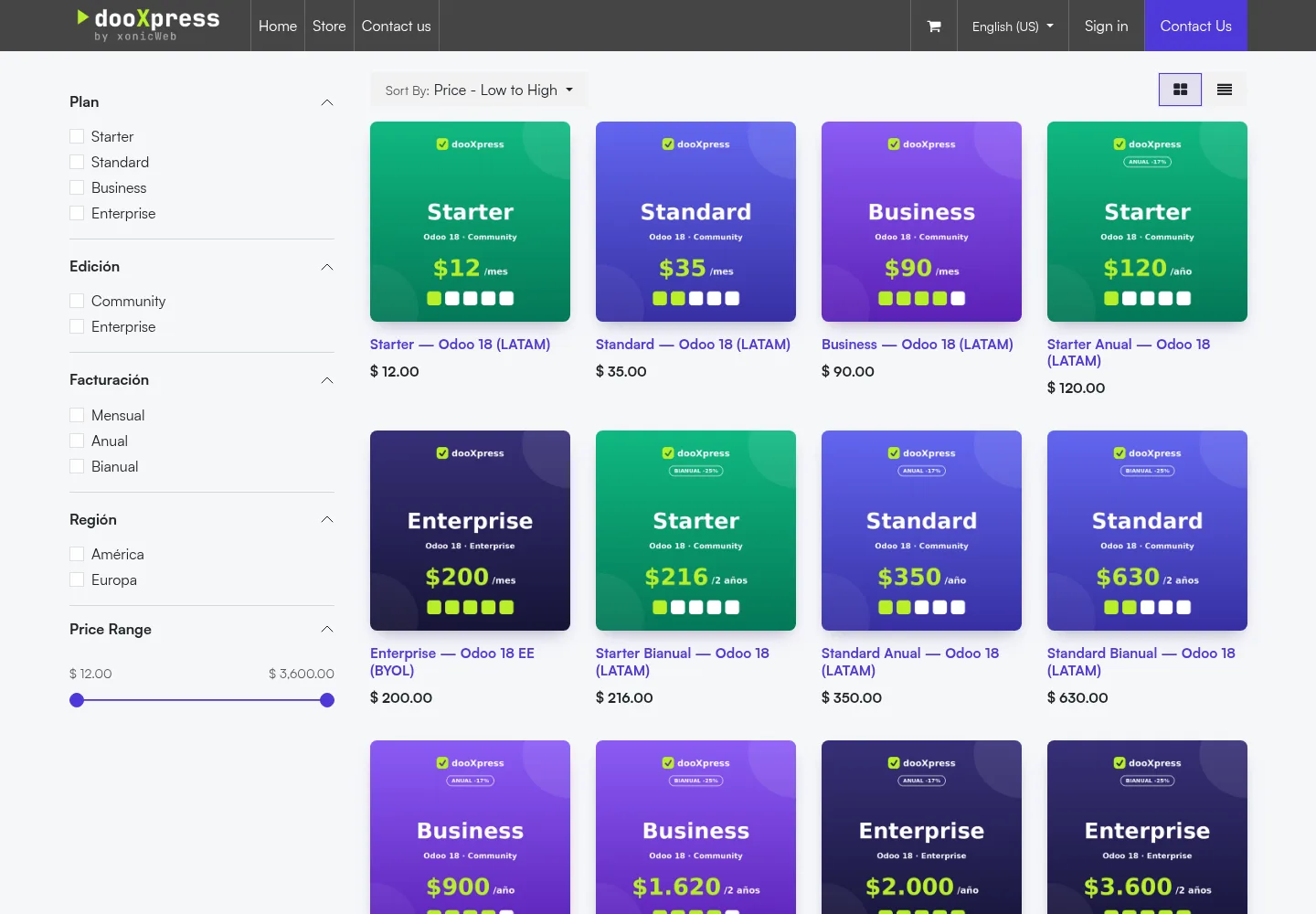
Task: Switch to grid view
Action: coord(1180,90)
